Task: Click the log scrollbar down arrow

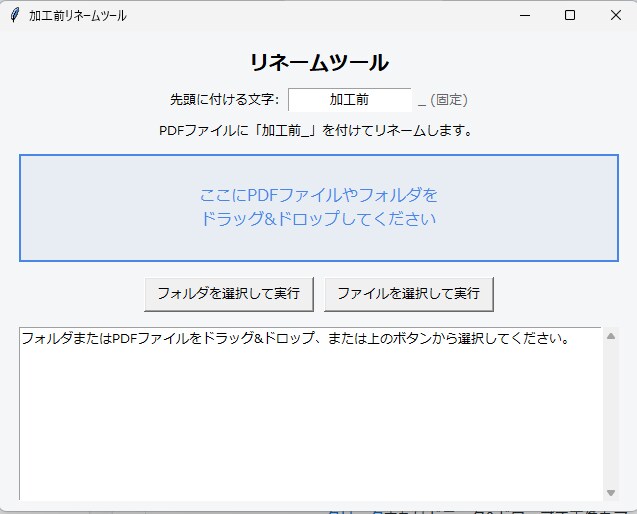Action: tap(611, 492)
